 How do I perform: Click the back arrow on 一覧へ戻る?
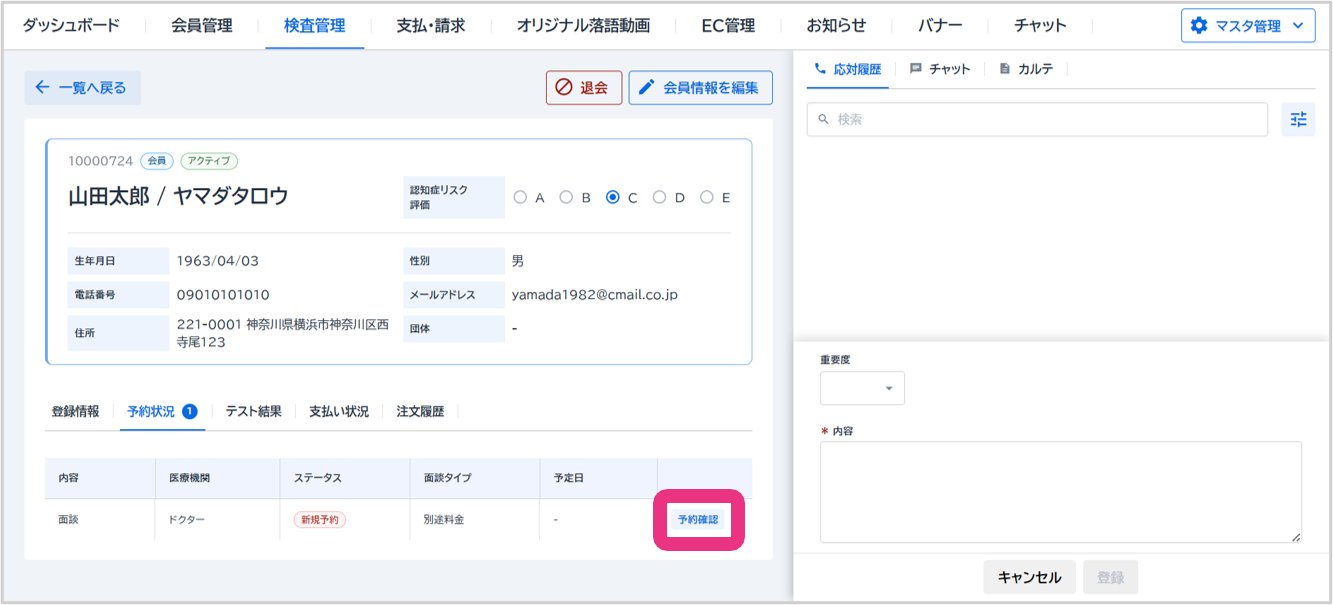42,87
